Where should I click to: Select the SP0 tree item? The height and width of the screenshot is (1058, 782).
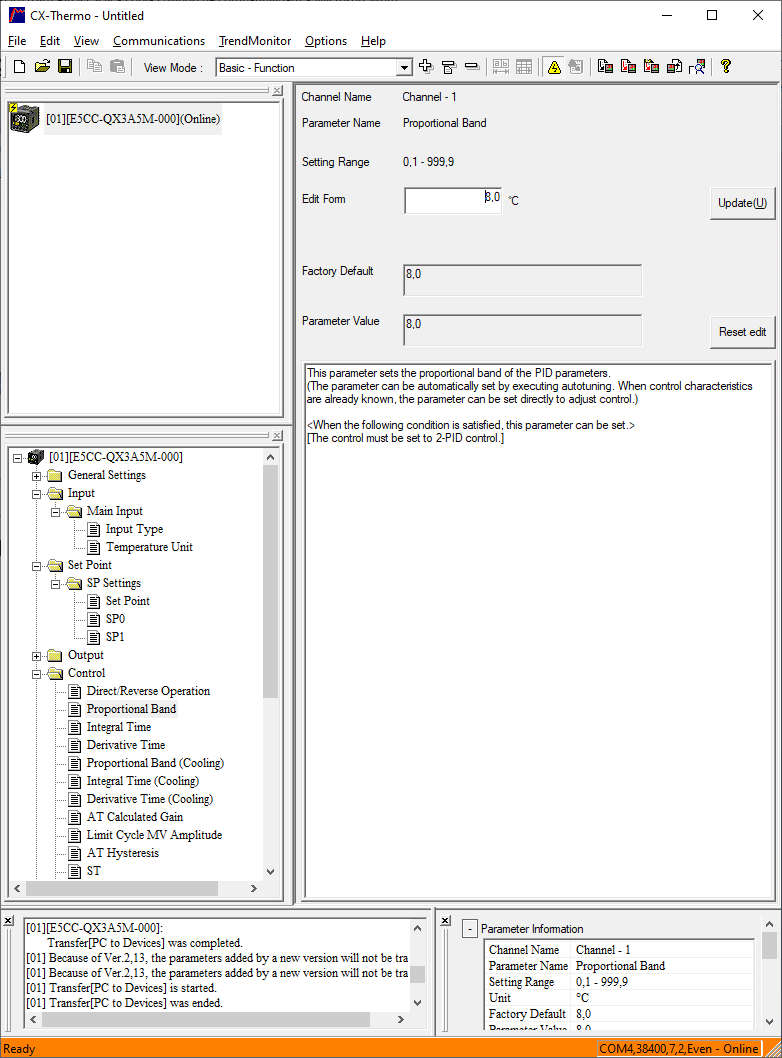115,619
